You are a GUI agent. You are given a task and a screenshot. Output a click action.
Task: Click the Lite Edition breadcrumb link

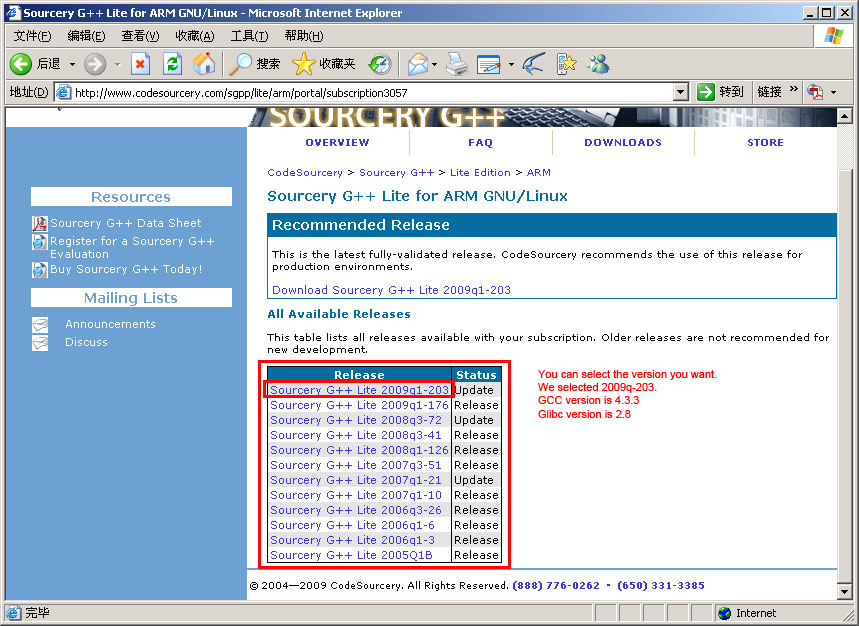click(x=480, y=173)
